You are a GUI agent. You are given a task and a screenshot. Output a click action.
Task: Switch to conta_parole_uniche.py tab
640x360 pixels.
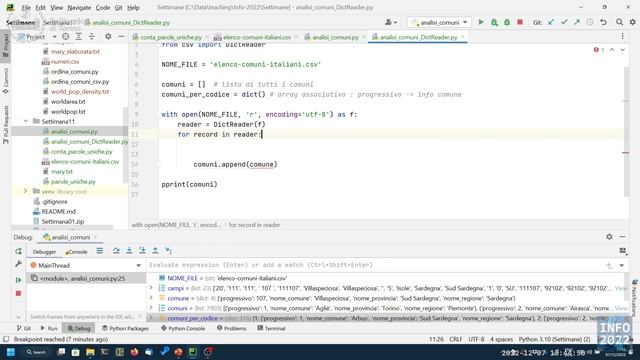pos(171,37)
